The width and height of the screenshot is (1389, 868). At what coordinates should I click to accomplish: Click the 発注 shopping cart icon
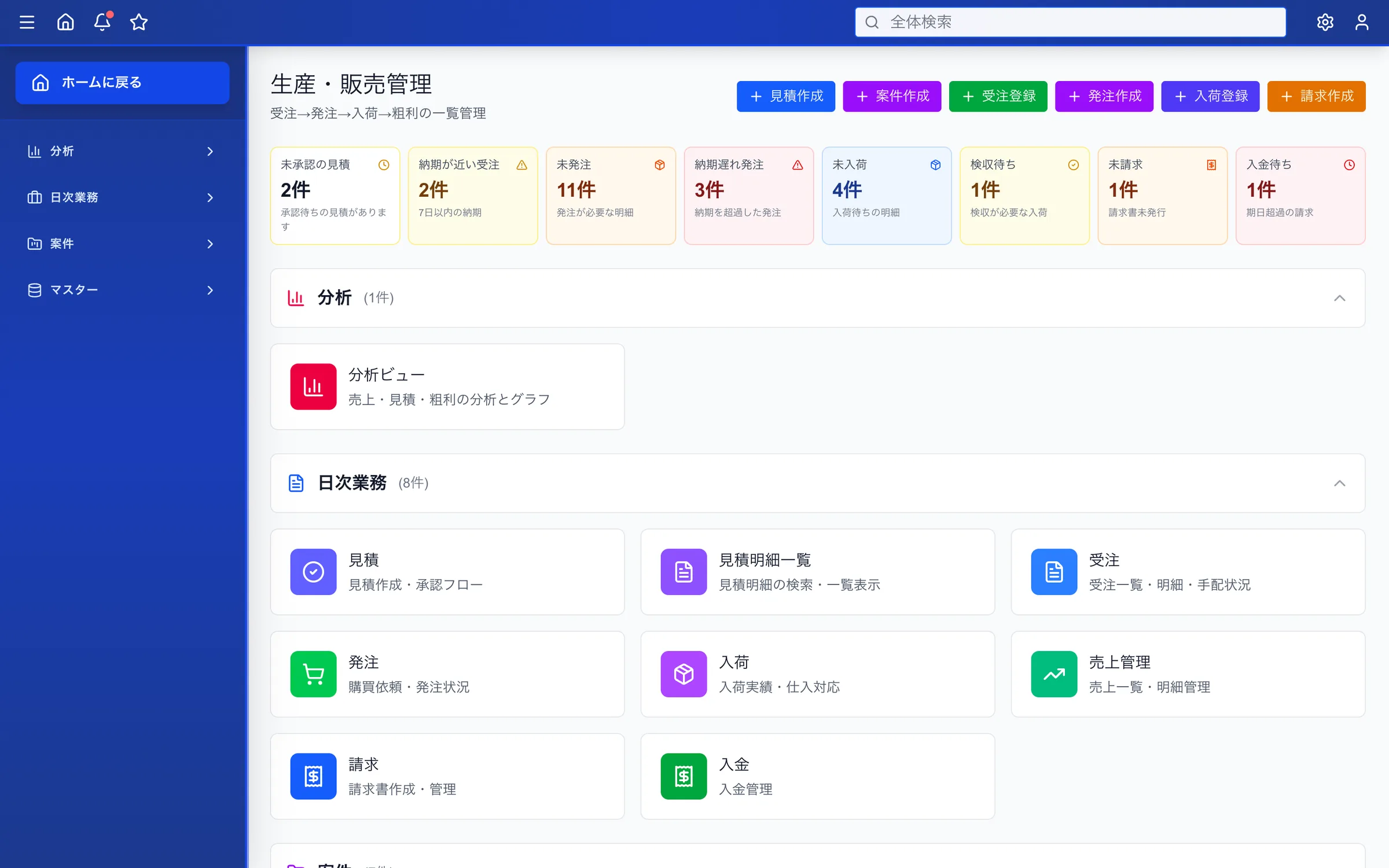click(313, 674)
